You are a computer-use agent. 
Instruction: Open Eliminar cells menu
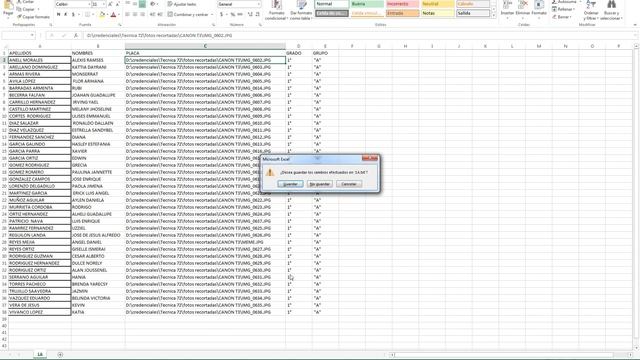(523, 10)
